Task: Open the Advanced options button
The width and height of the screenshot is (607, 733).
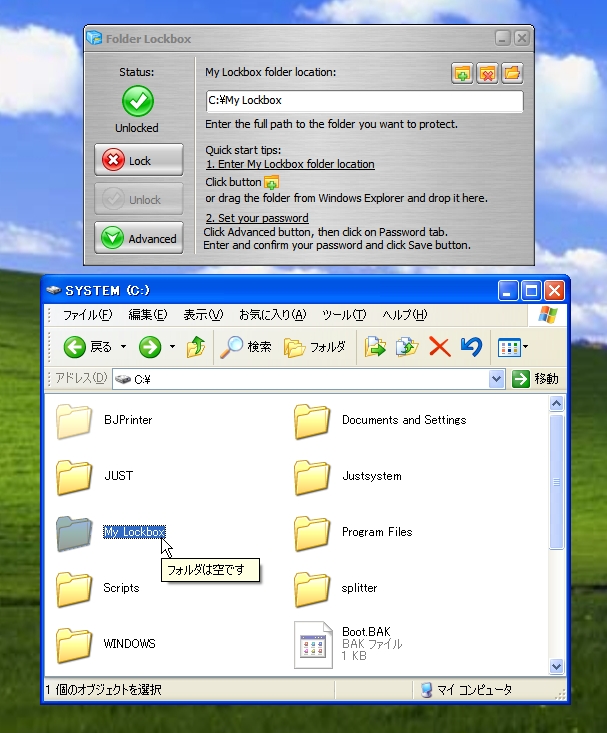Action: click(139, 238)
